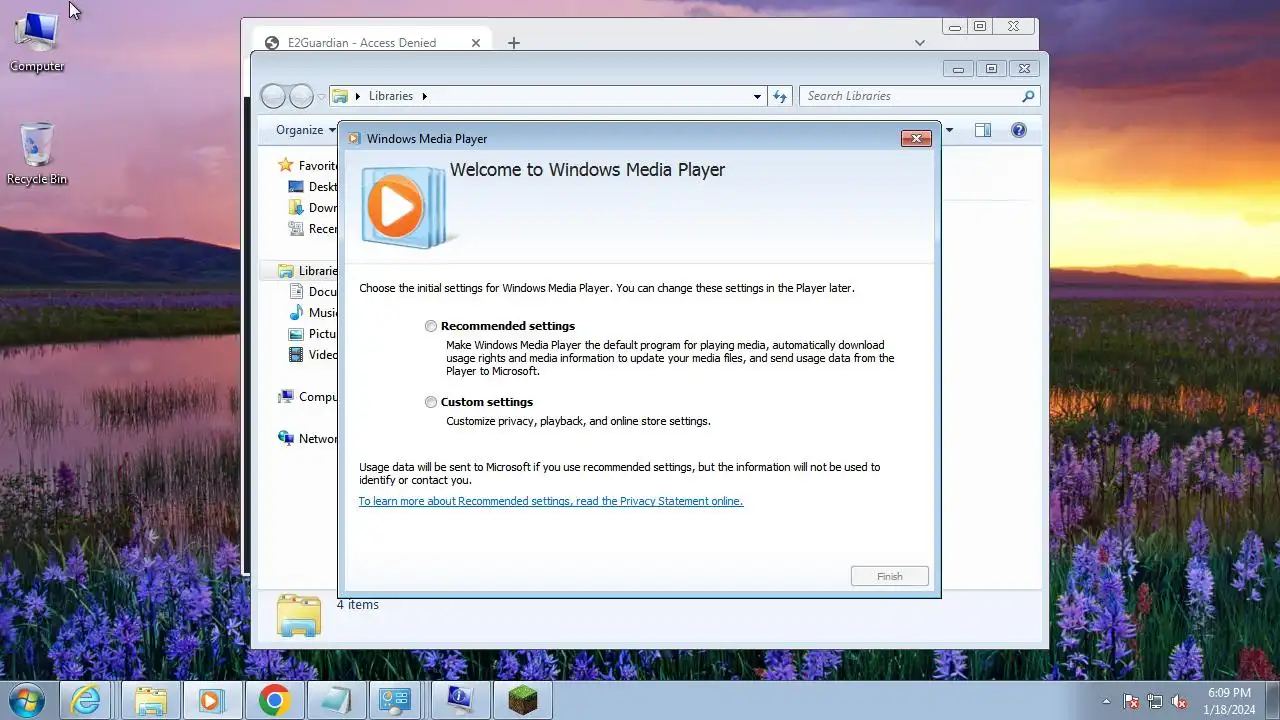Toggle the Explorer preview pane button
This screenshot has width=1280, height=720.
click(983, 130)
